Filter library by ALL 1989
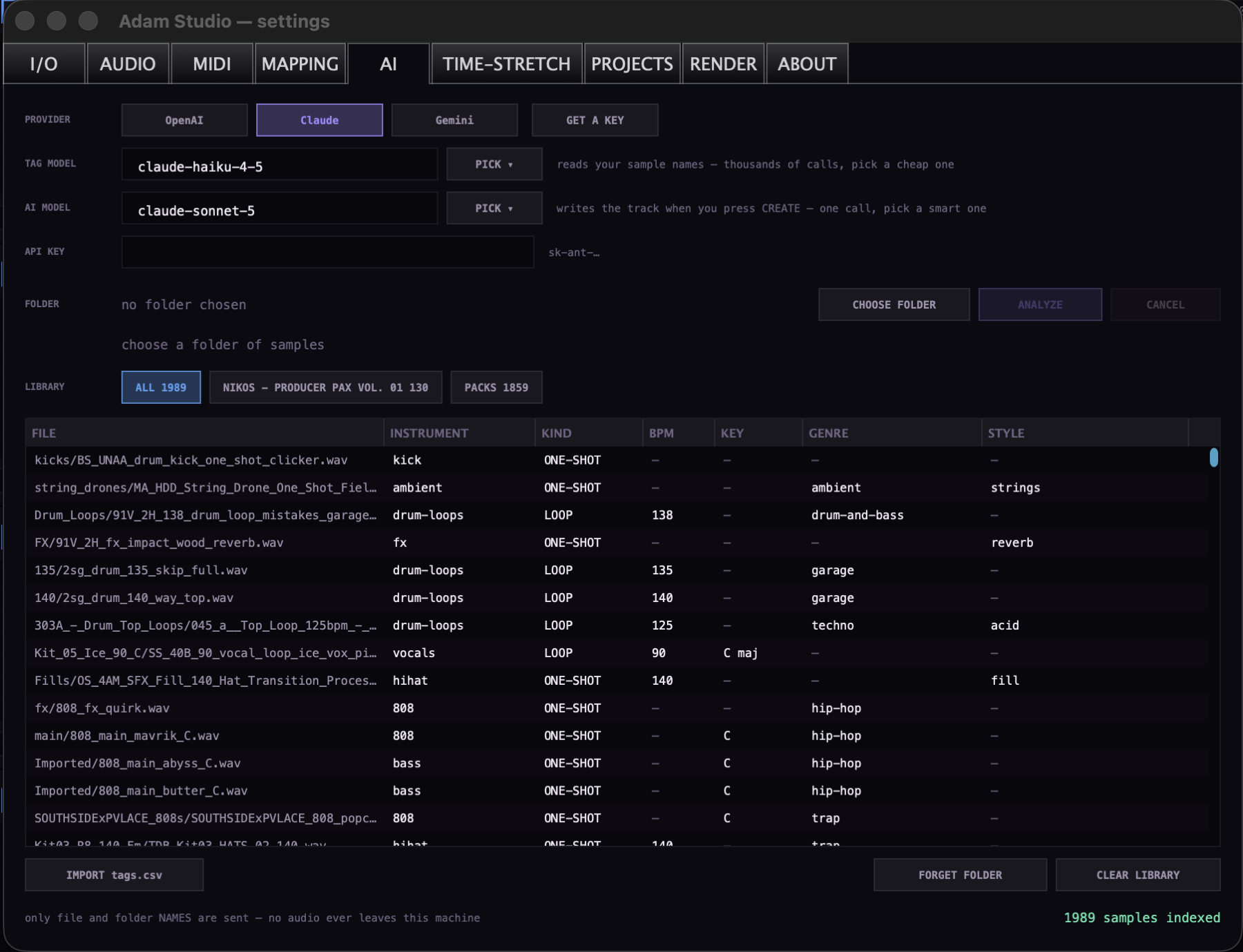Image resolution: width=1243 pixels, height=952 pixels. [x=161, y=387]
